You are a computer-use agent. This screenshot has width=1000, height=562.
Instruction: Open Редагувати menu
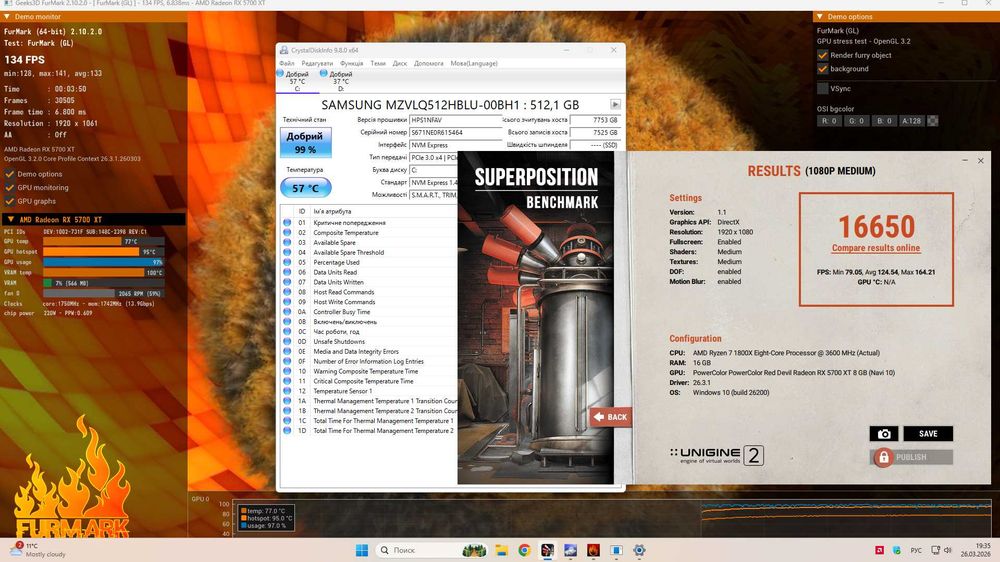pyautogui.click(x=317, y=63)
